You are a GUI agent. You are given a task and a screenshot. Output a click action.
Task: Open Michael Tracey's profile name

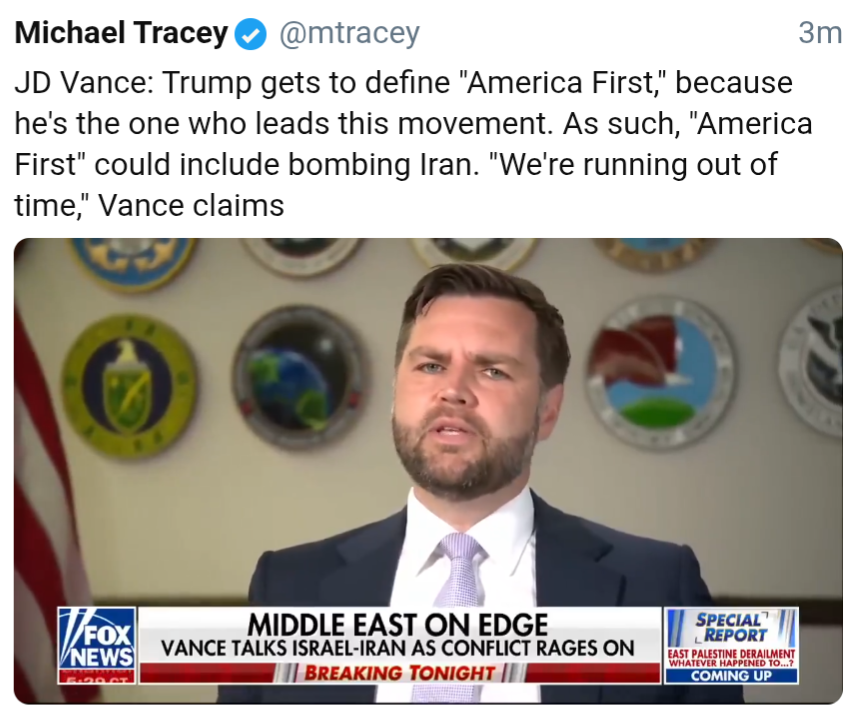(x=121, y=33)
